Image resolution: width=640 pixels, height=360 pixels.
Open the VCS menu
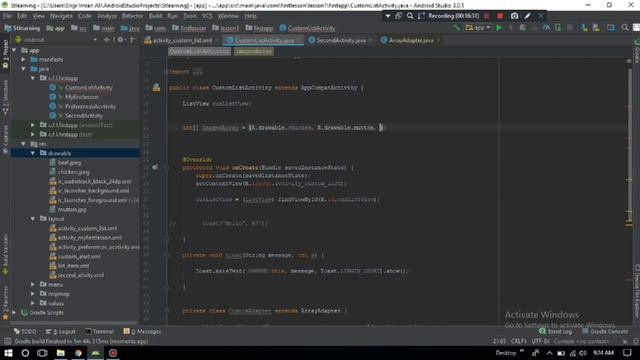click(x=207, y=16)
